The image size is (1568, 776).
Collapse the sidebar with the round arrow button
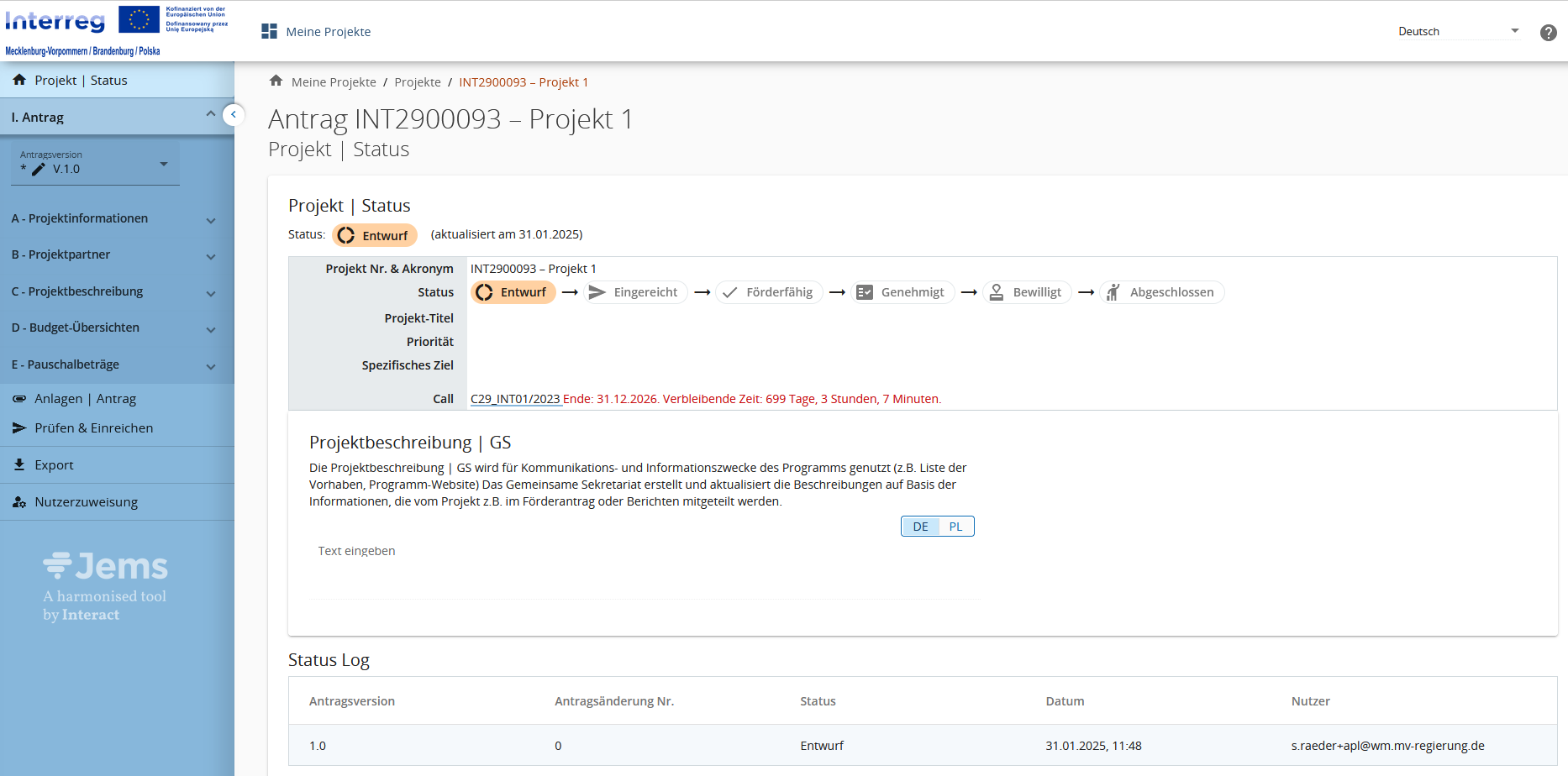234,114
